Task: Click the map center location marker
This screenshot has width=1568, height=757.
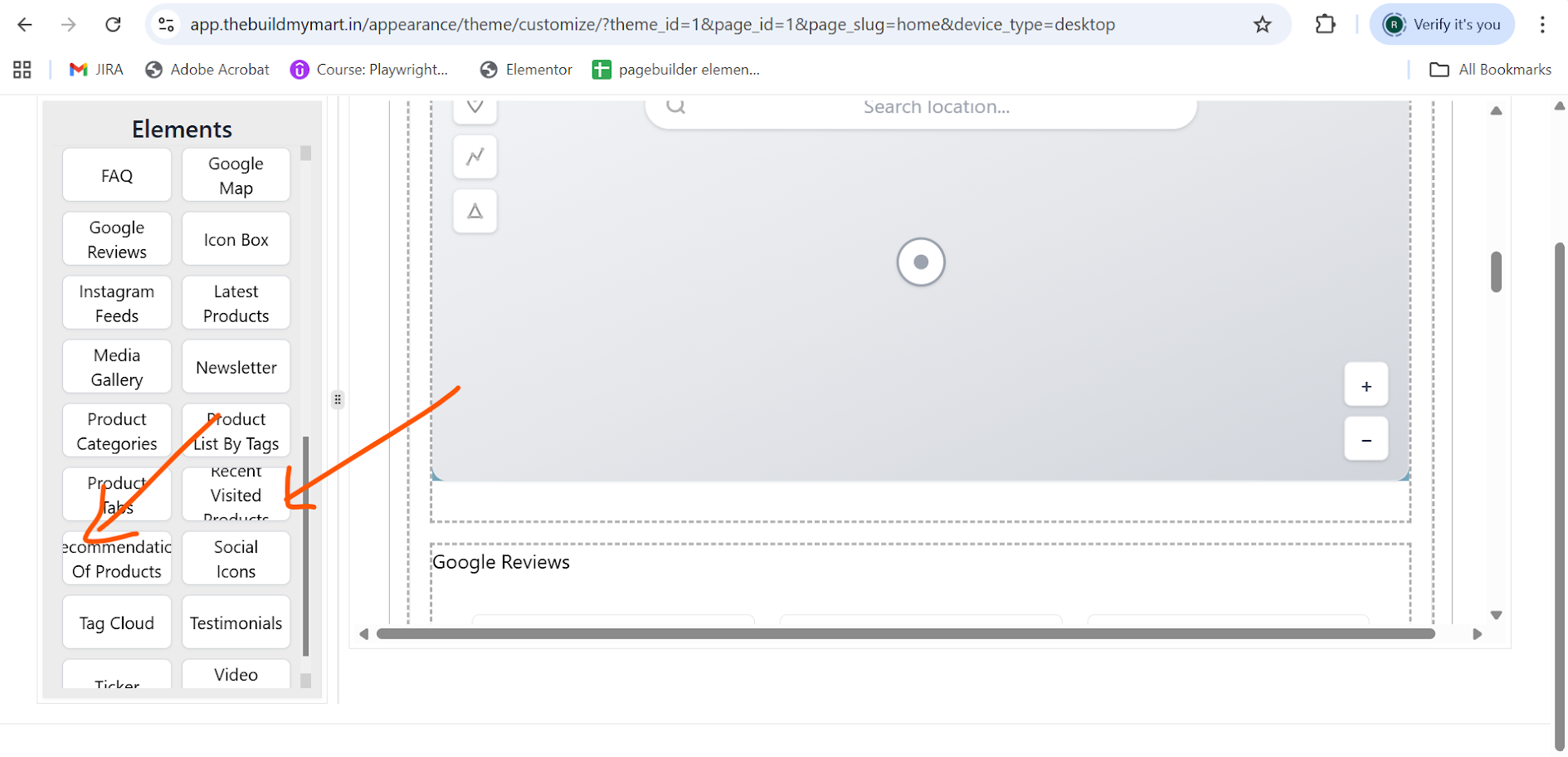Action: tap(921, 262)
